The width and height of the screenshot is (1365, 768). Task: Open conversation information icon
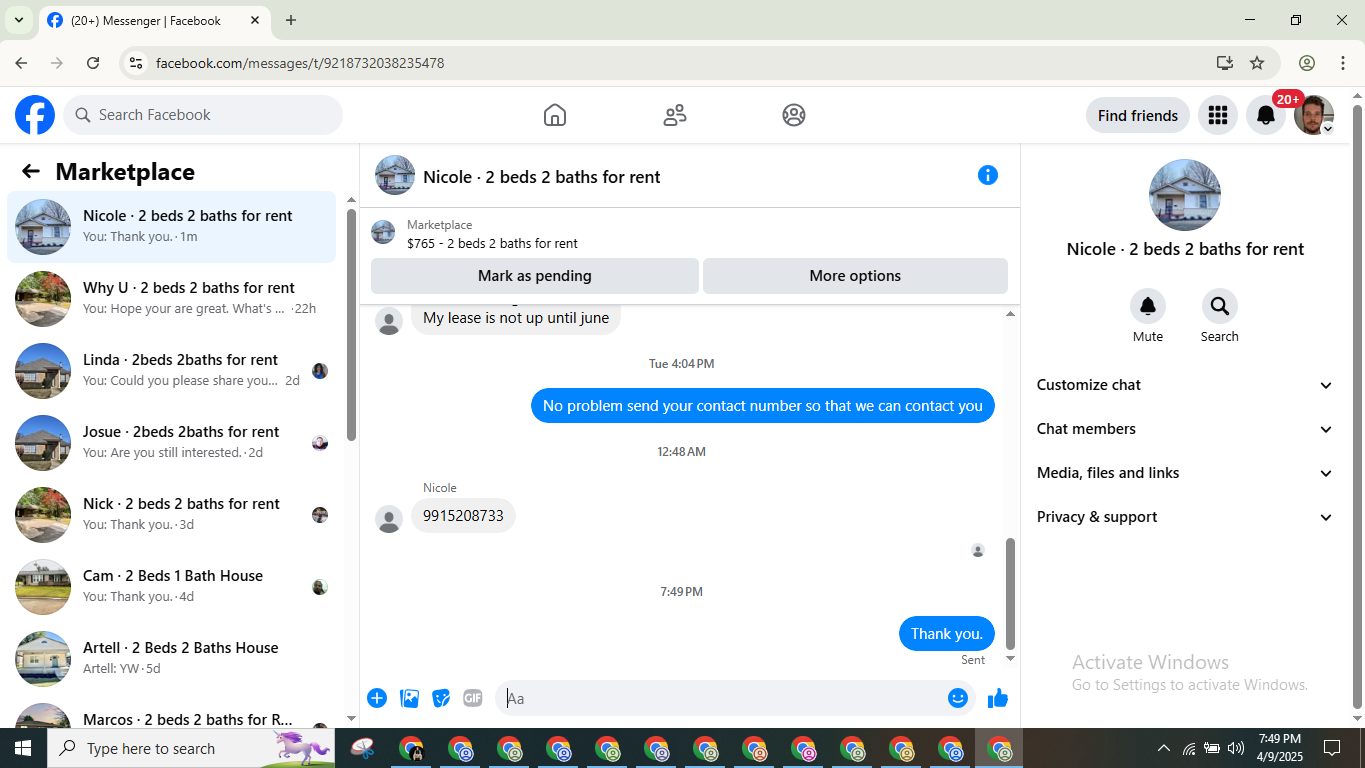(988, 175)
